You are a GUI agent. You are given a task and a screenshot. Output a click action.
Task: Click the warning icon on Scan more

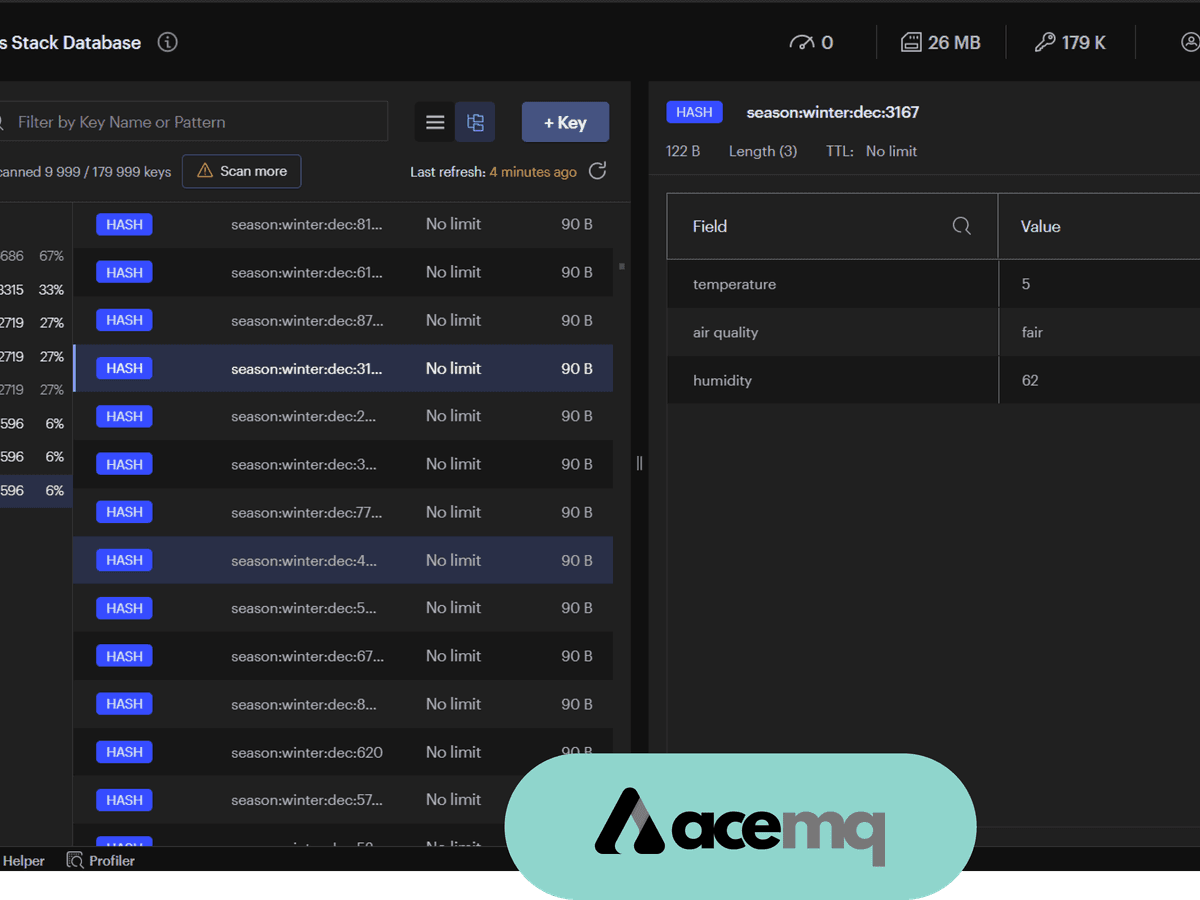point(205,171)
